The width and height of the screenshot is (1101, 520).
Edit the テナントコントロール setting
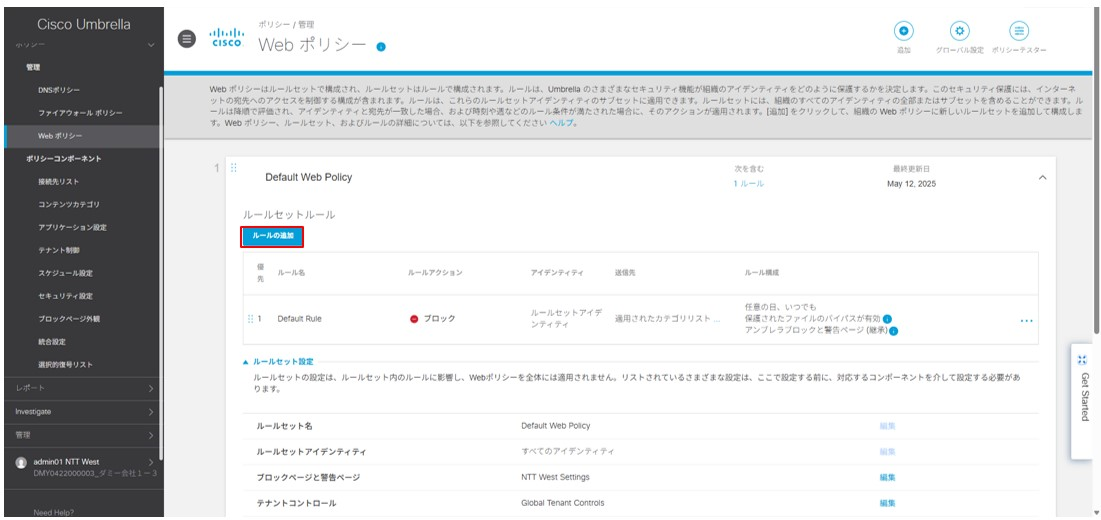[888, 503]
